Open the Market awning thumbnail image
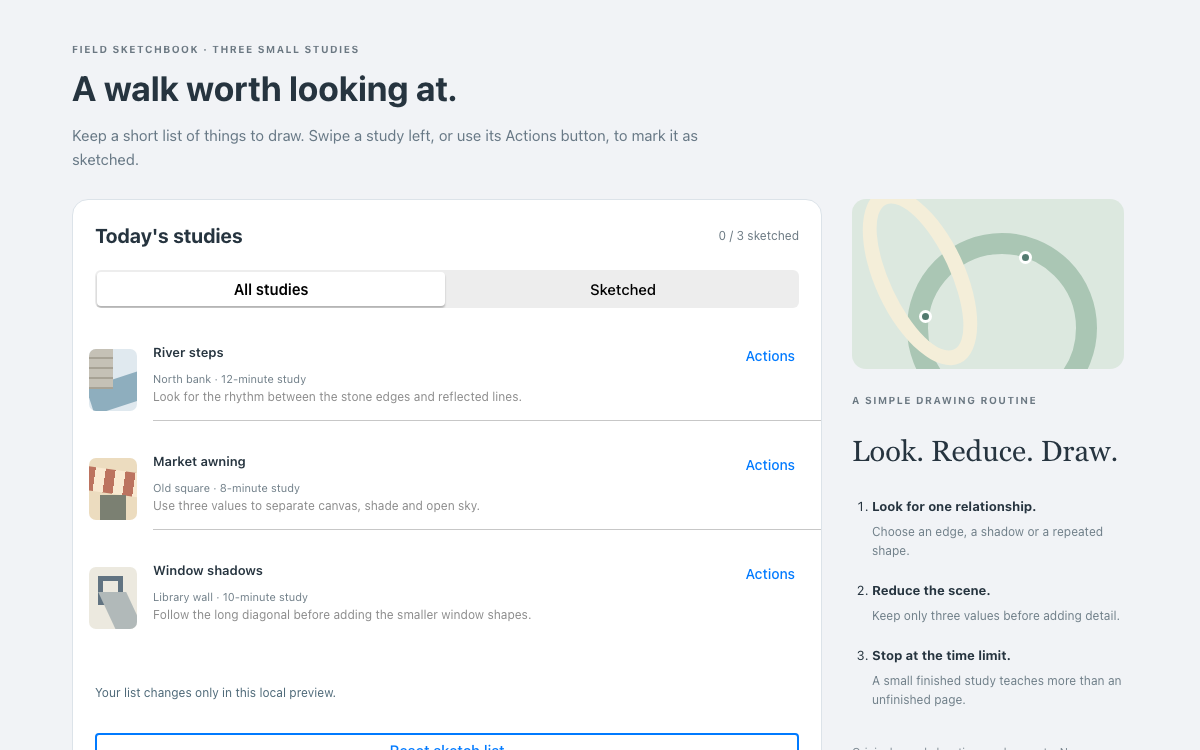 point(113,489)
